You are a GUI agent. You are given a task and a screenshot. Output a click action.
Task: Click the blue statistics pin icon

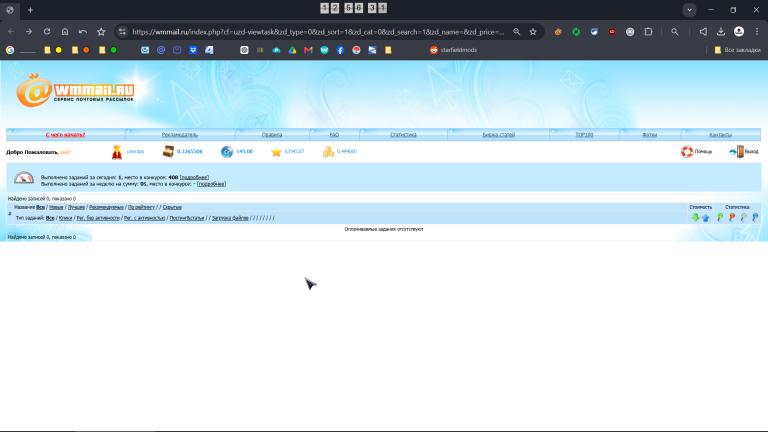pyautogui.click(x=755, y=217)
